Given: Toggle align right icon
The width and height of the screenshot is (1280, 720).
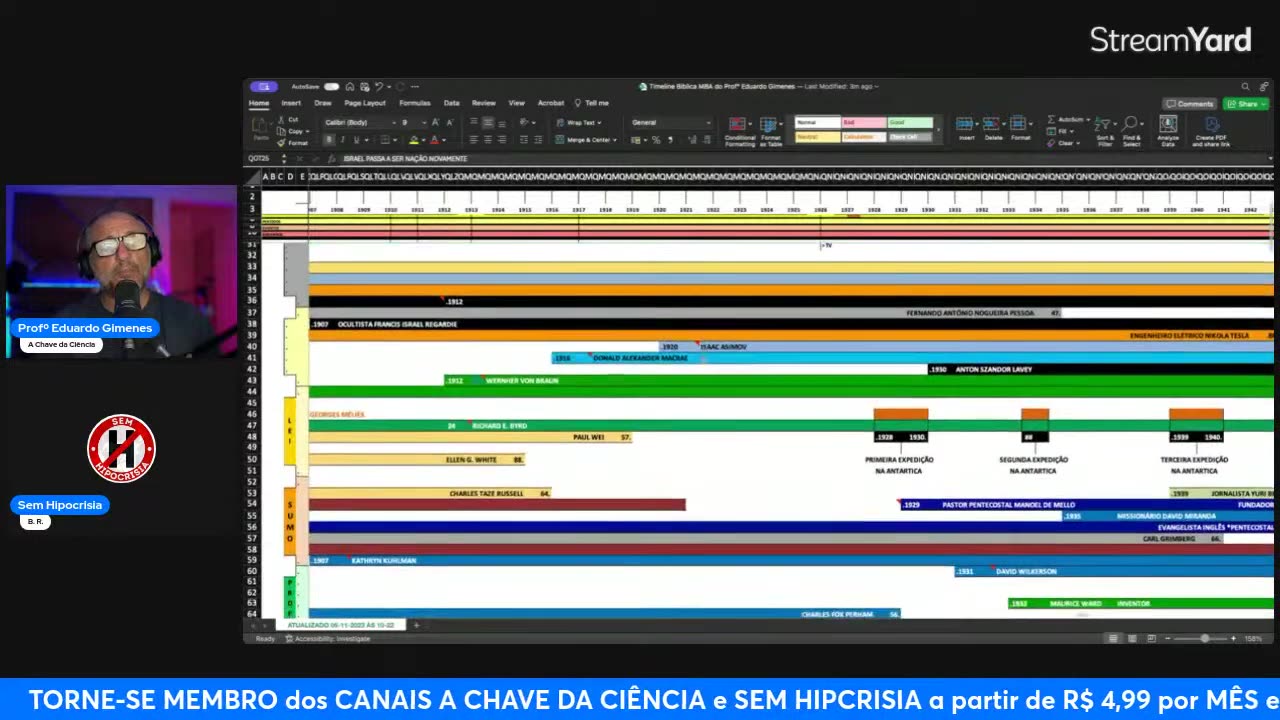Looking at the screenshot, I should point(501,140).
